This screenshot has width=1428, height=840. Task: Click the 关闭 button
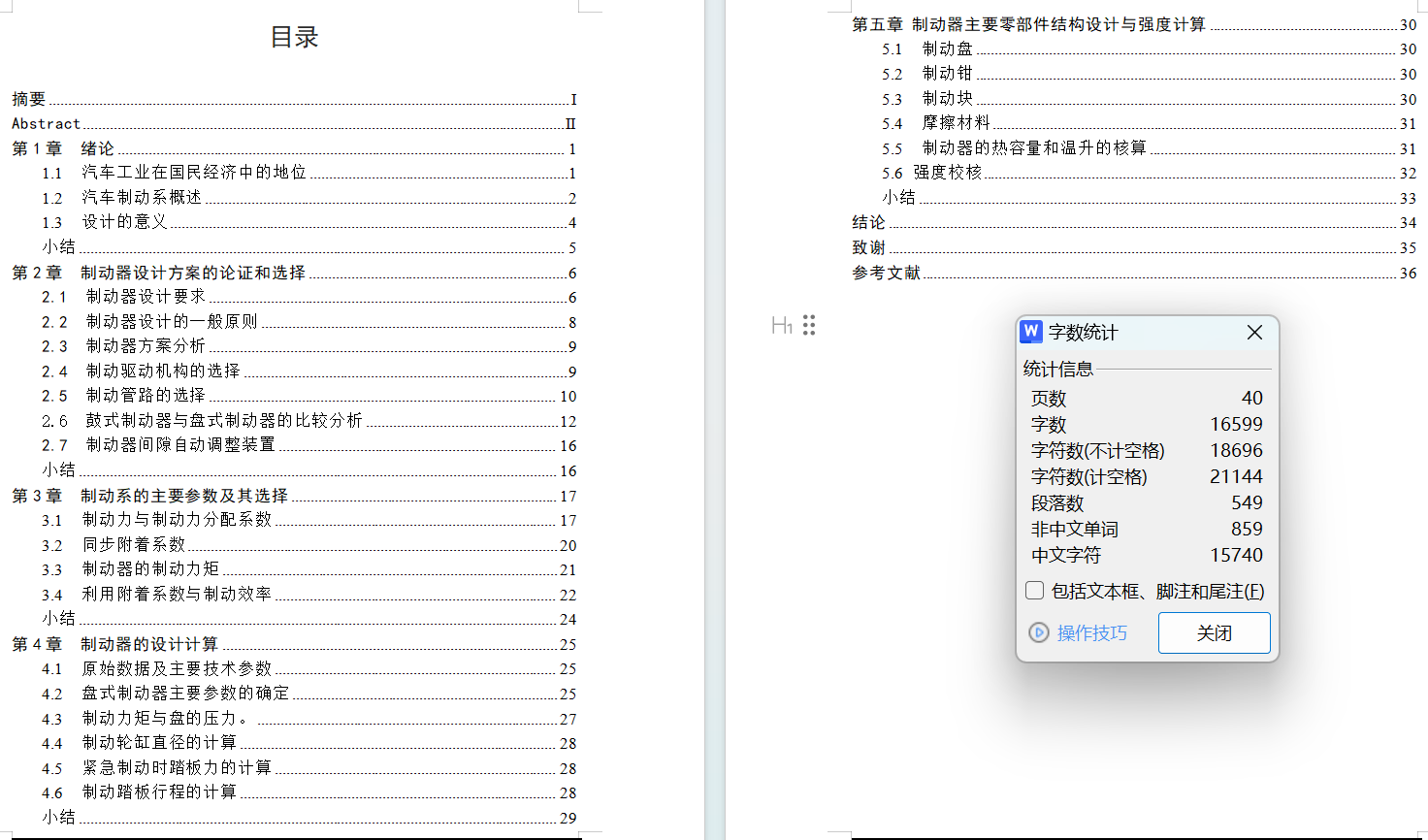click(1214, 632)
